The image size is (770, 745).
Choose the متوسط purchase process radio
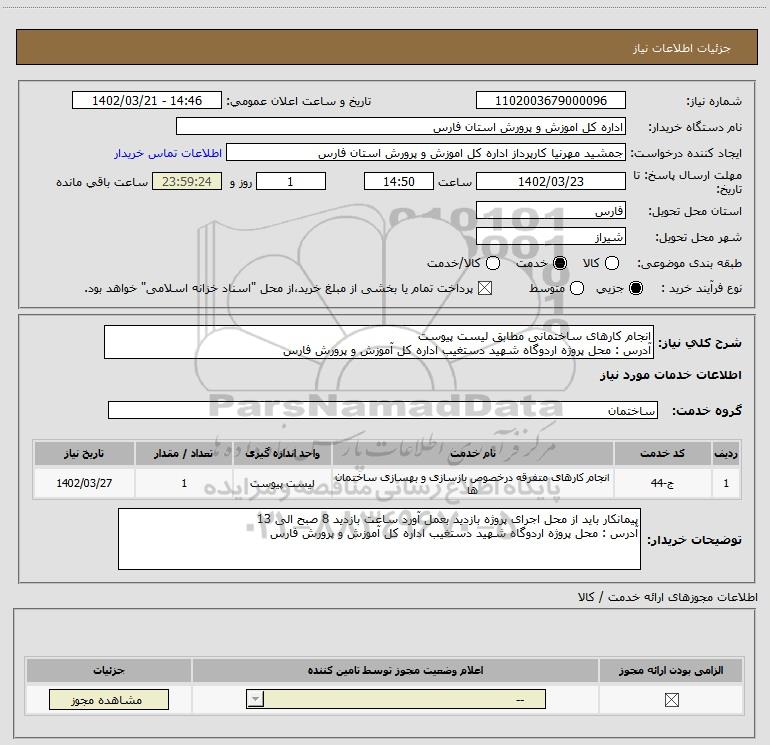click(577, 288)
